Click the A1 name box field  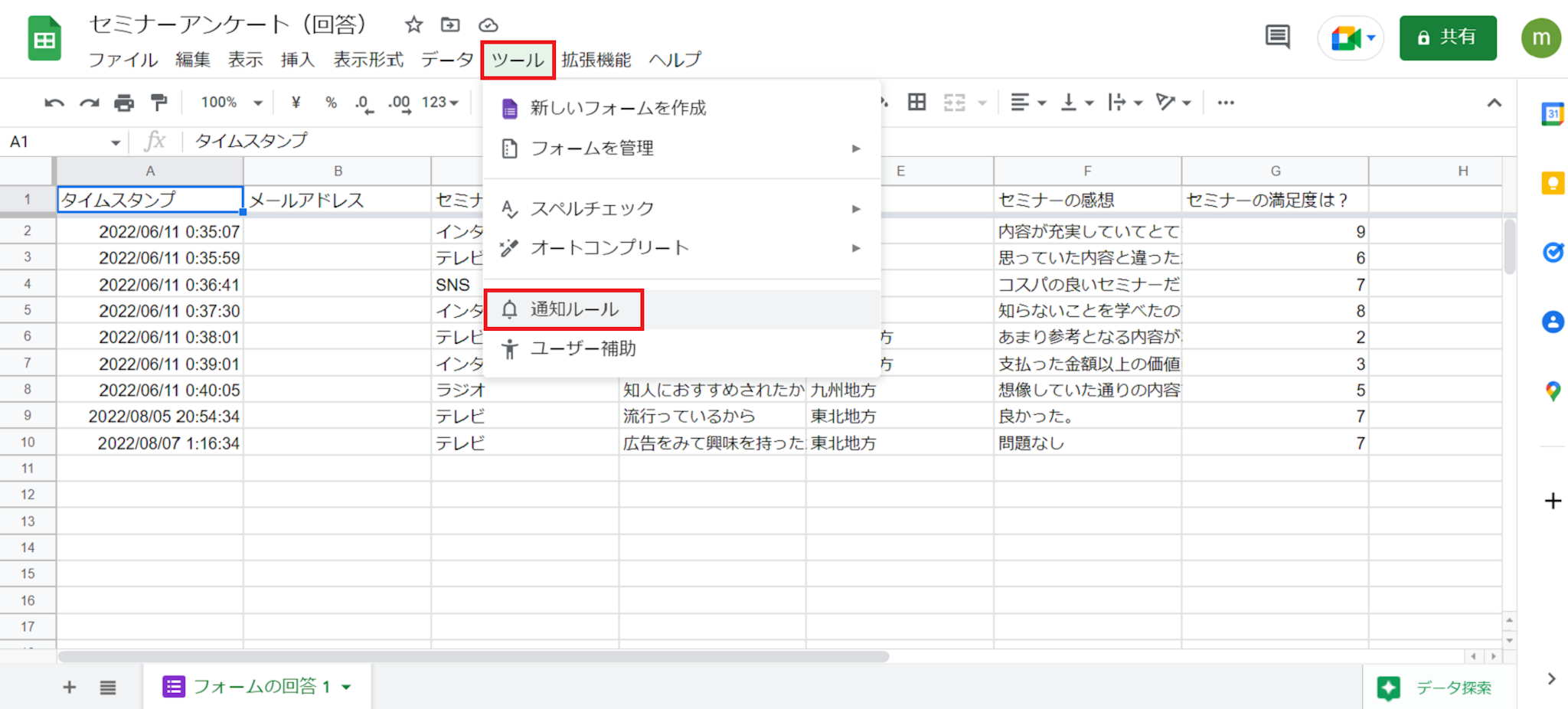54,142
